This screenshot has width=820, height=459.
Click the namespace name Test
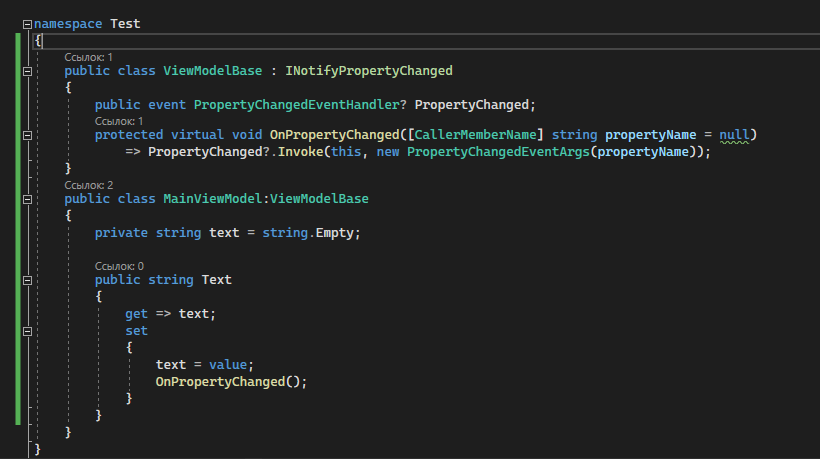click(x=125, y=24)
